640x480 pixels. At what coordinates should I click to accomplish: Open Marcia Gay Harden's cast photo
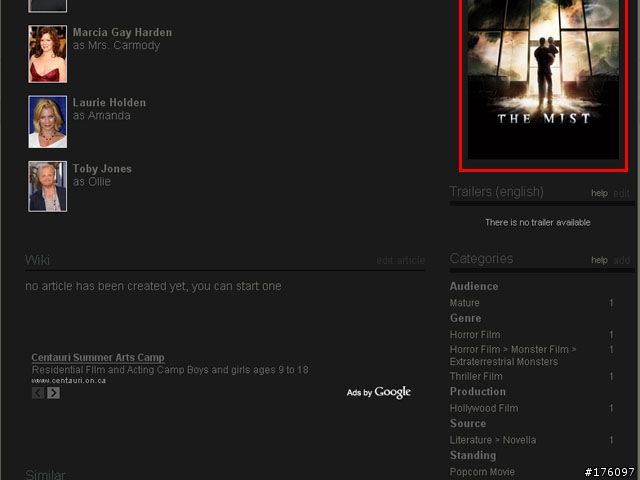pos(48,54)
